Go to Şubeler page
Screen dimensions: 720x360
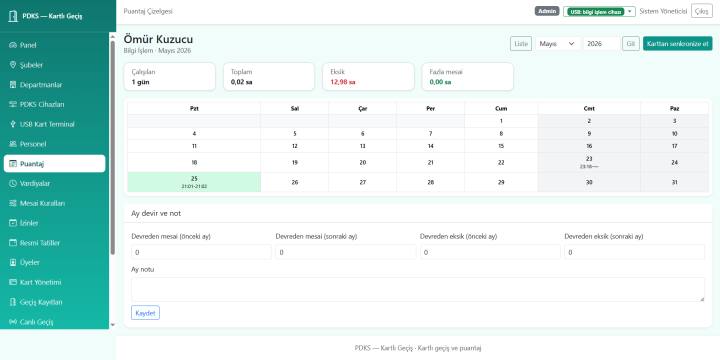pos(55,65)
